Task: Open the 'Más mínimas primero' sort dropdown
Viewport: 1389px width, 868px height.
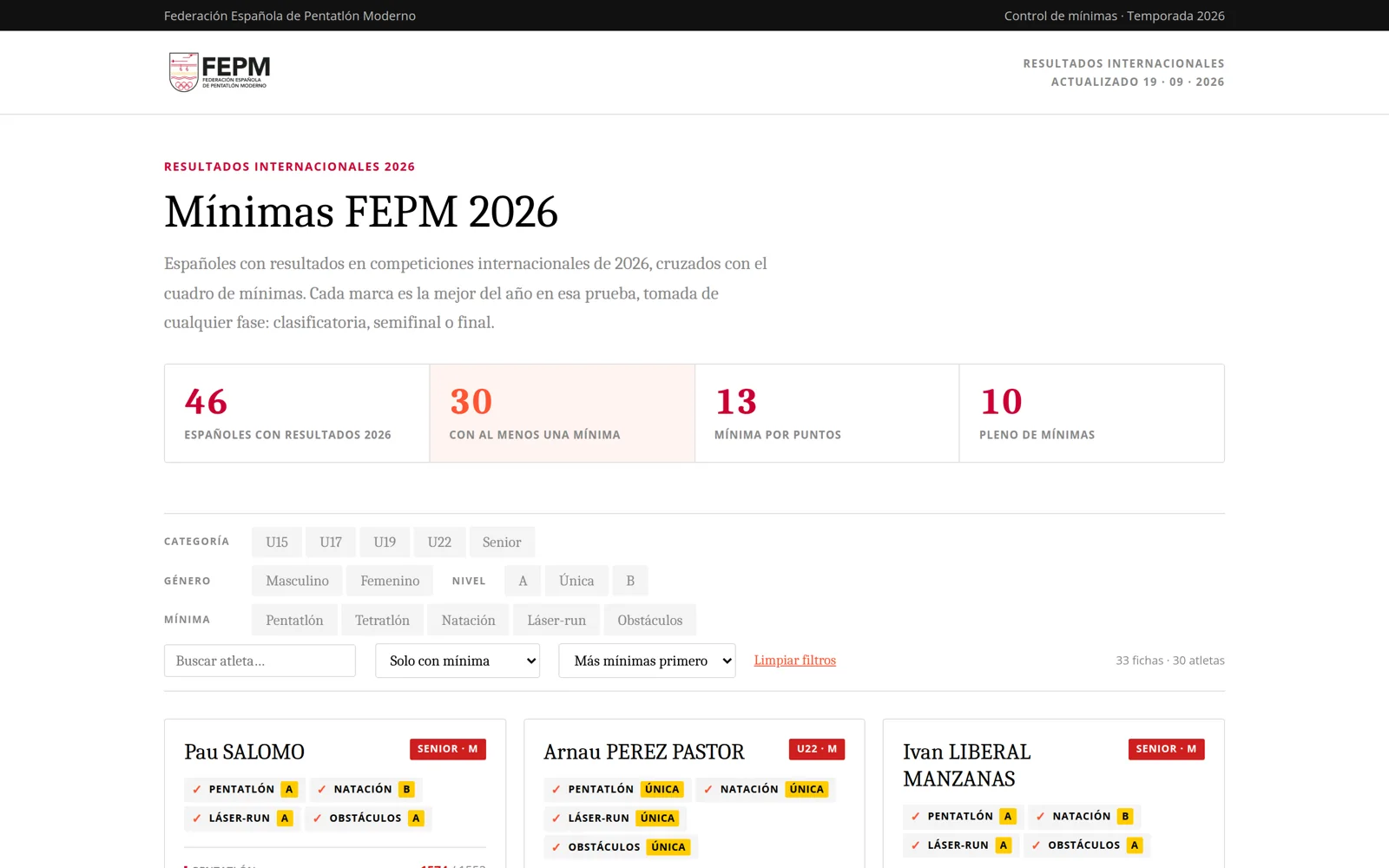Action: [647, 661]
